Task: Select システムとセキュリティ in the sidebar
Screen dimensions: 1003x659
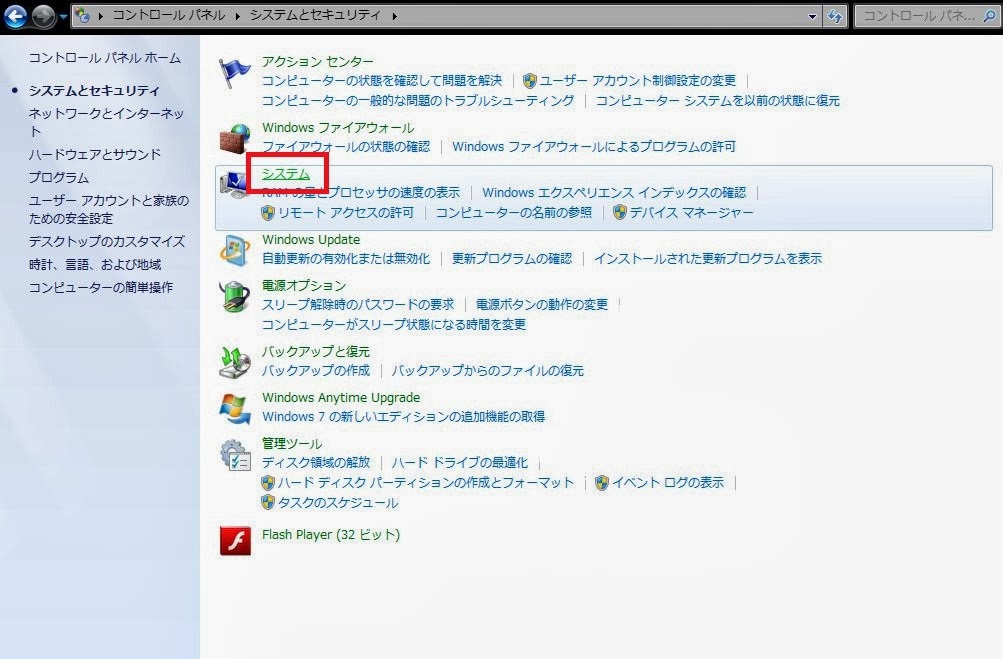Action: 94,90
